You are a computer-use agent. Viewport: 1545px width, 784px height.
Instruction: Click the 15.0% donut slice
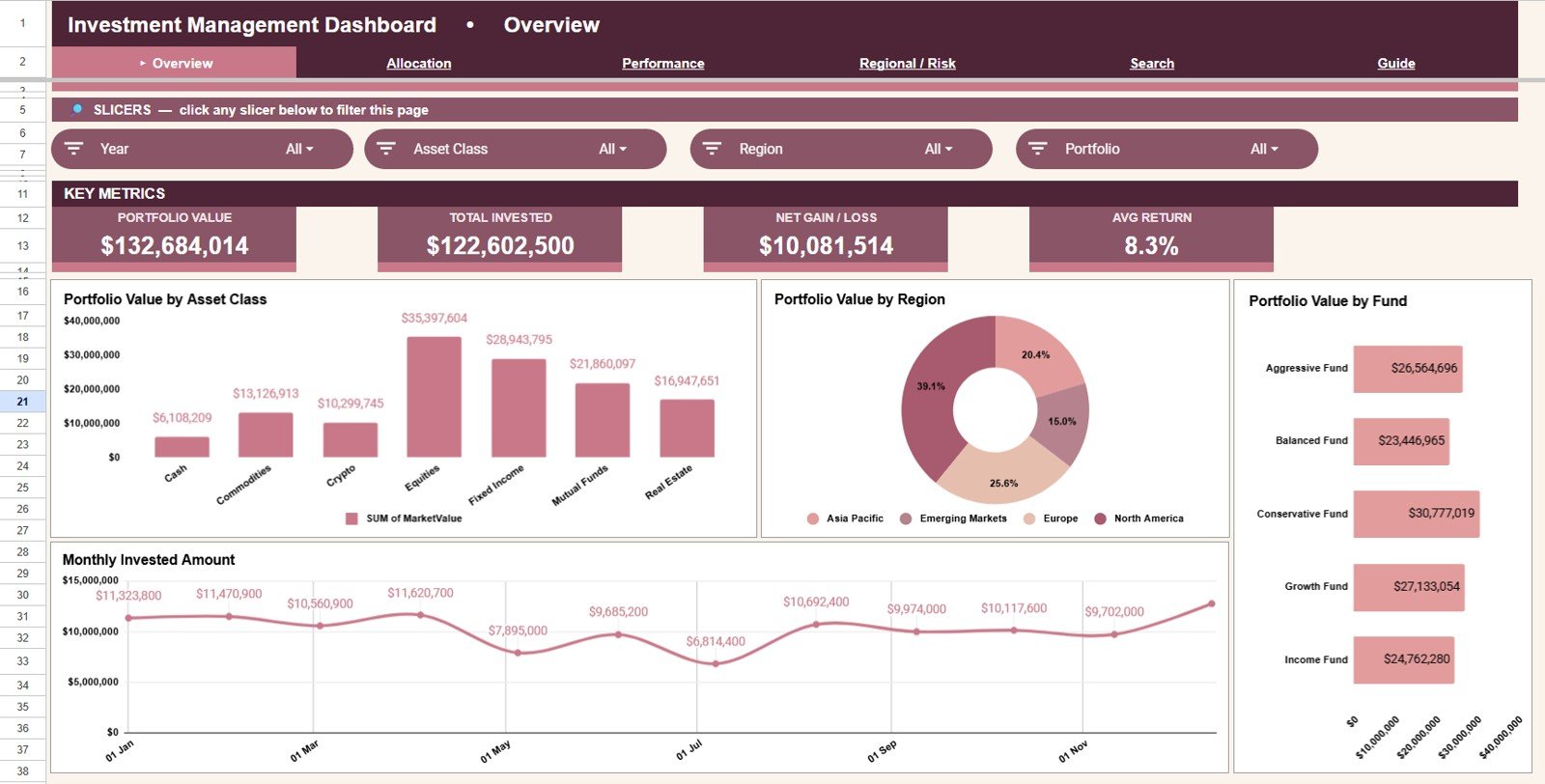[x=1061, y=422]
